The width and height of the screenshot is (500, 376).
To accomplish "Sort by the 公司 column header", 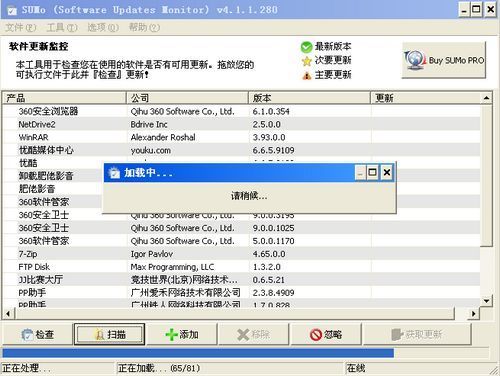I will (187, 98).
